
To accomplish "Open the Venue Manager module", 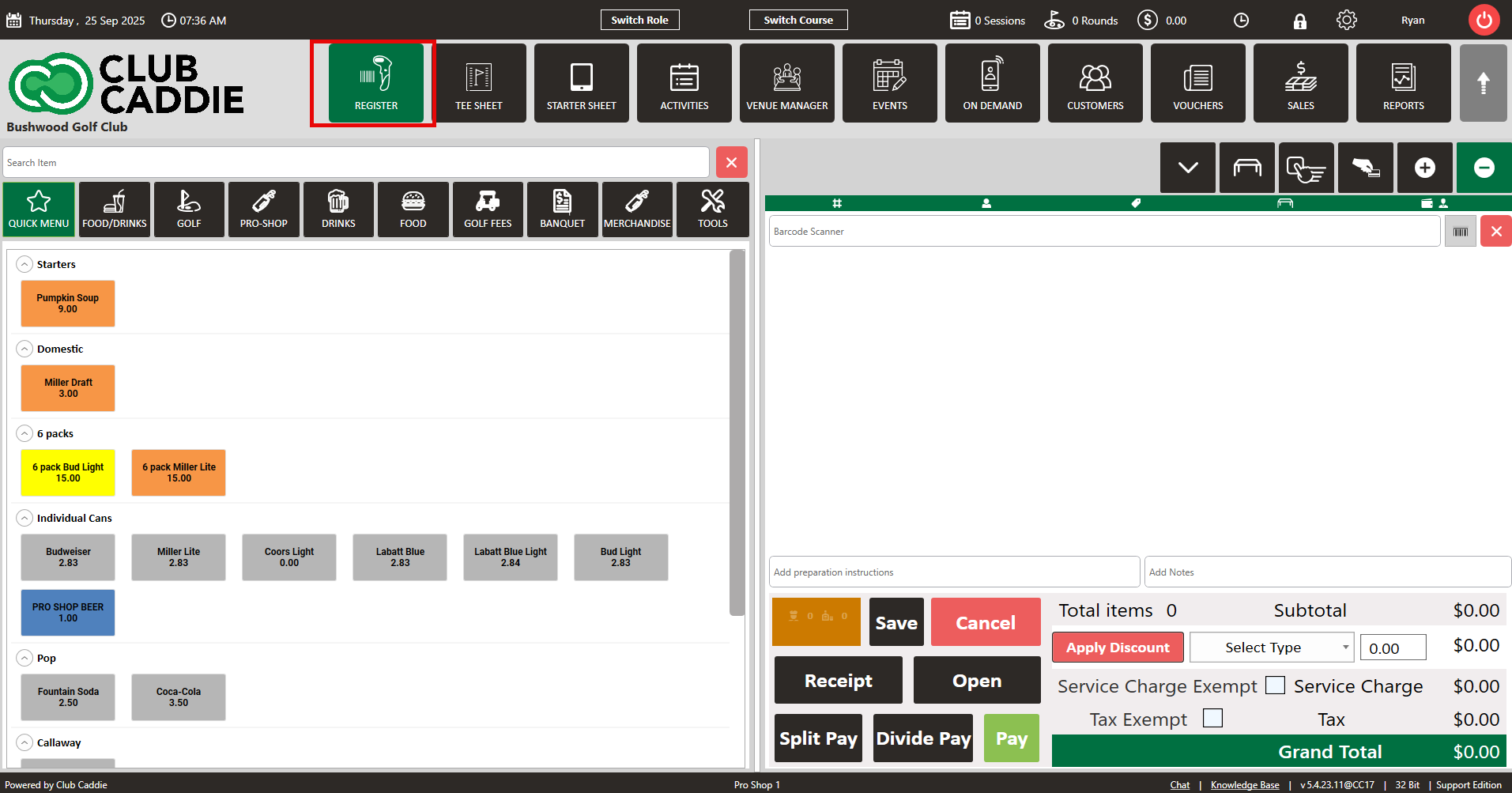I will [x=786, y=83].
